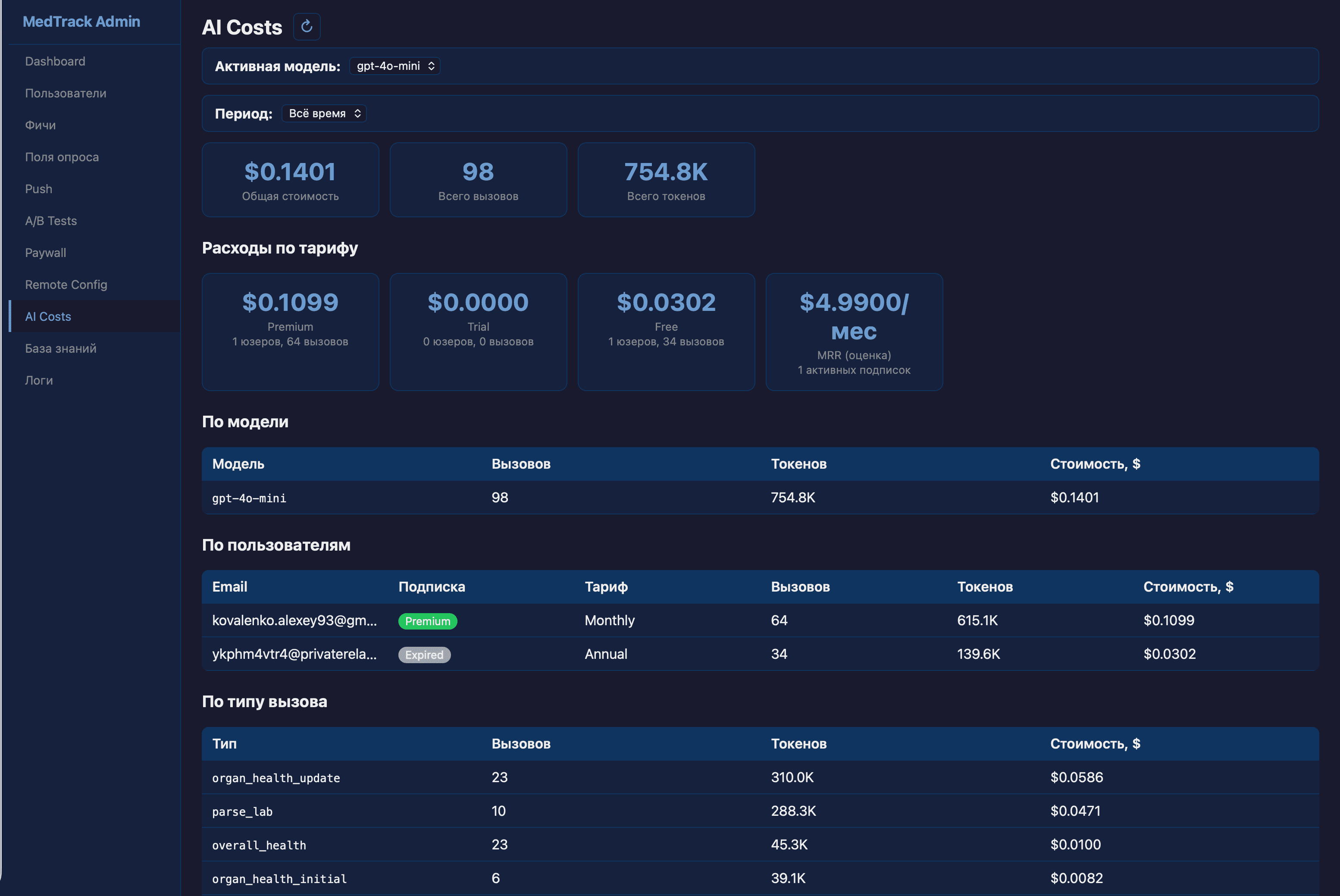Open the Пользователи sidebar section
This screenshot has height=896, width=1340.
coord(66,93)
